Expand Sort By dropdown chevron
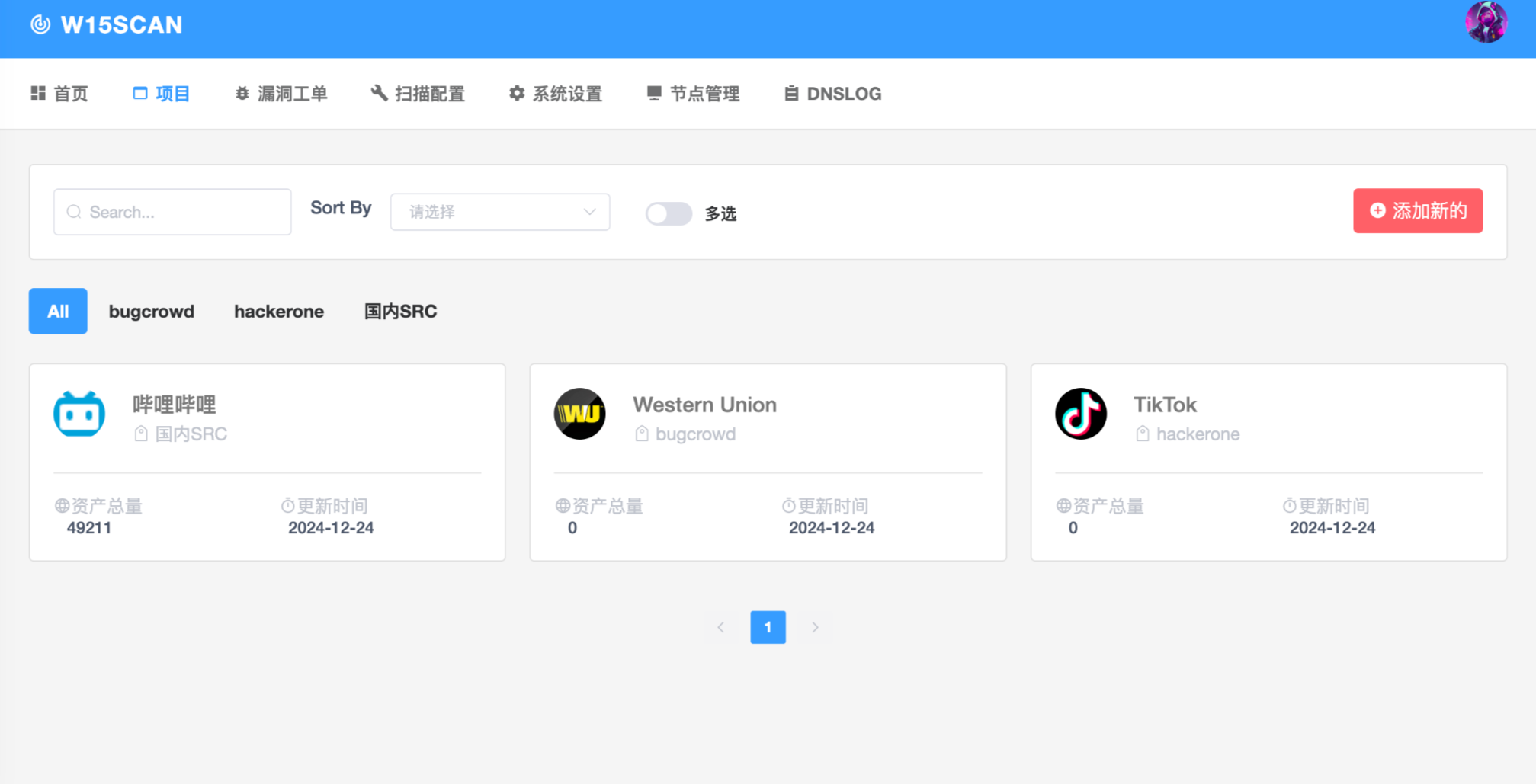 tap(589, 212)
